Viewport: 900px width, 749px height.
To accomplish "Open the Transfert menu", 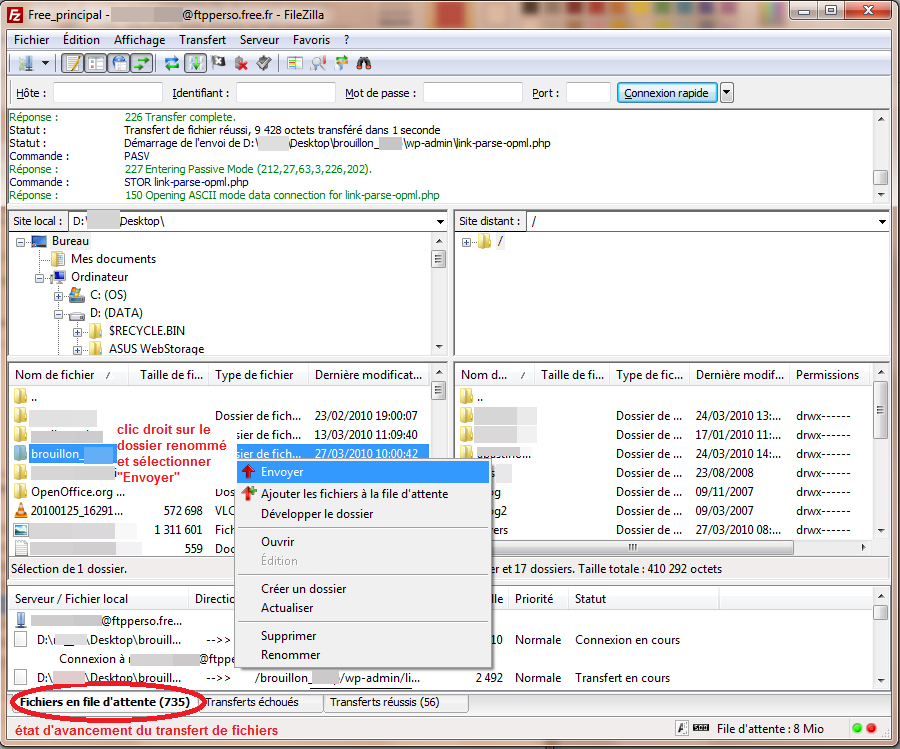I will [202, 40].
